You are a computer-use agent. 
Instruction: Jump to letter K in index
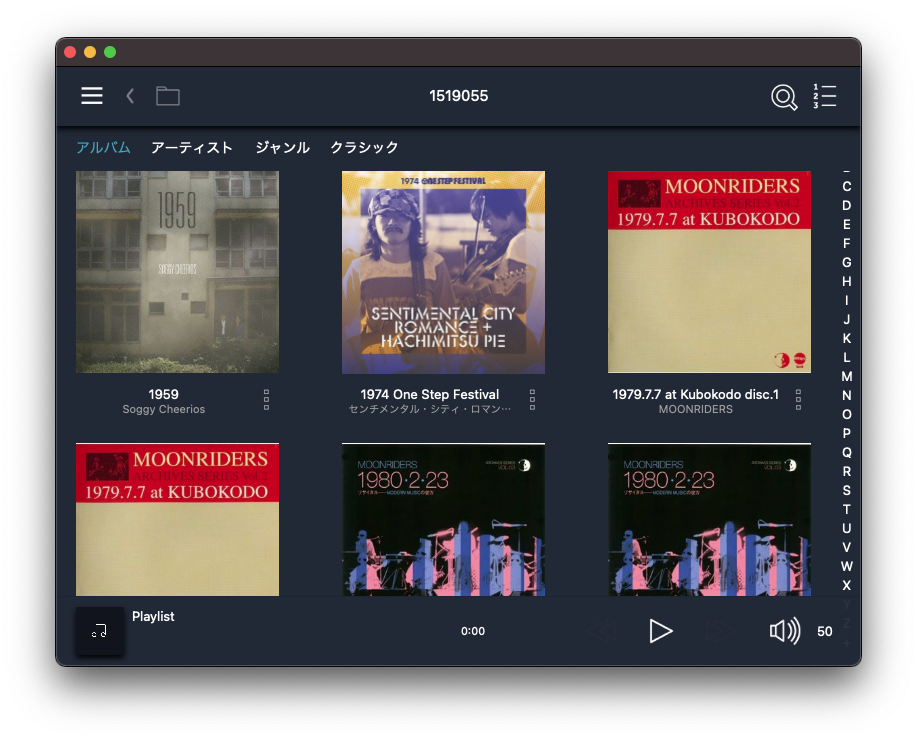(846, 339)
